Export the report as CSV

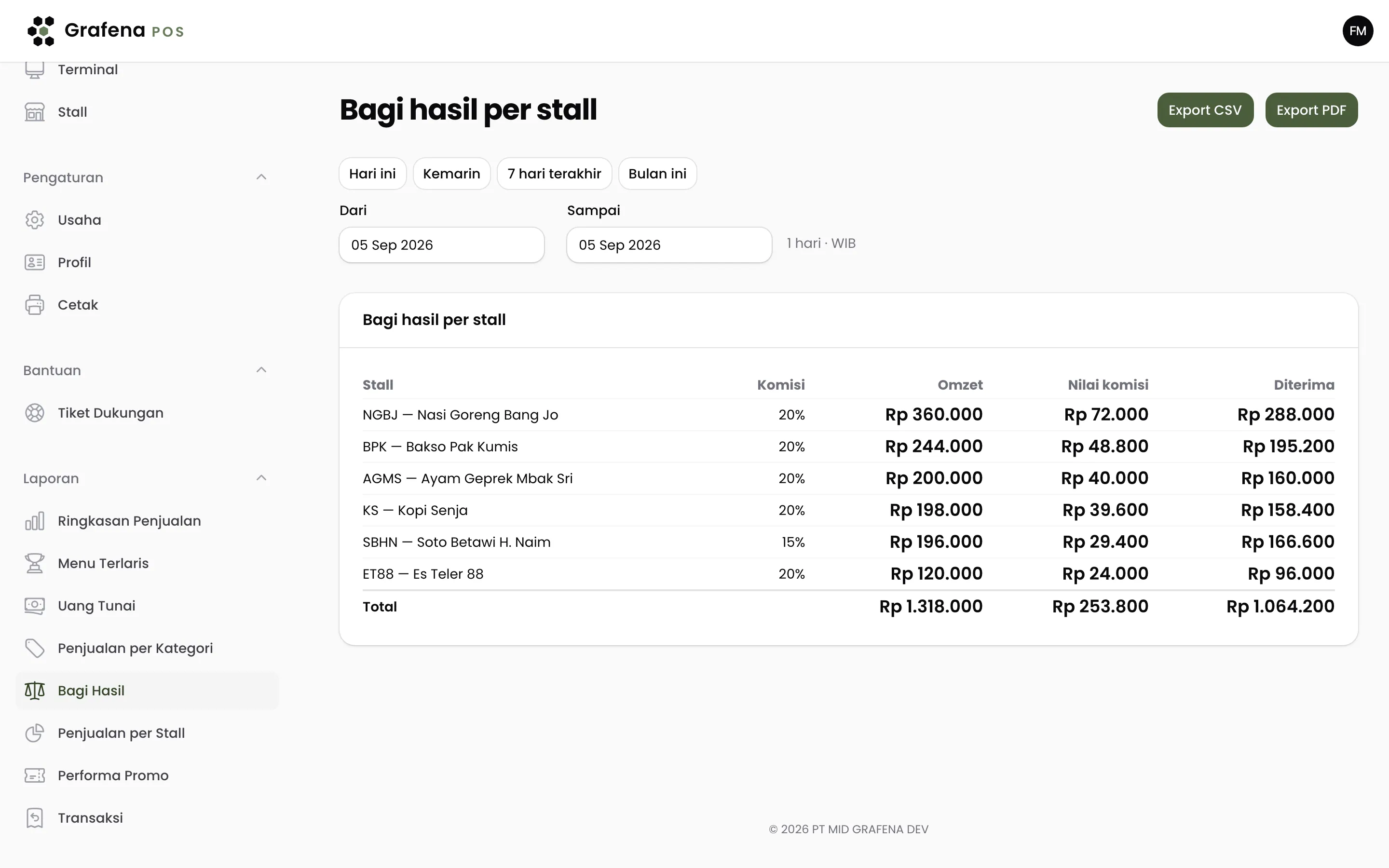pyautogui.click(x=1205, y=109)
